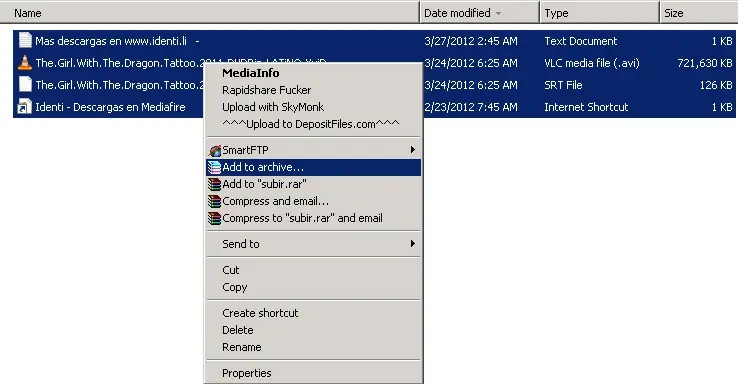Click the Internet Shortcut type cell
The width and height of the screenshot is (739, 384).
tap(586, 107)
